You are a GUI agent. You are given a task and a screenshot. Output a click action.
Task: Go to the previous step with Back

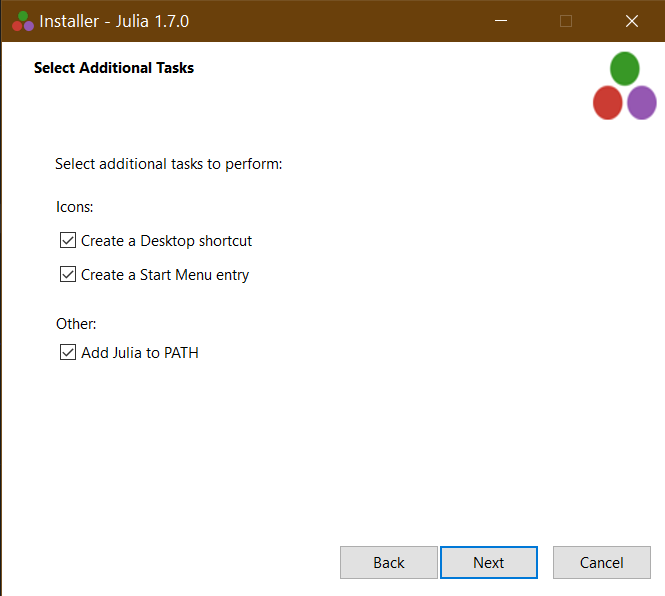click(388, 563)
